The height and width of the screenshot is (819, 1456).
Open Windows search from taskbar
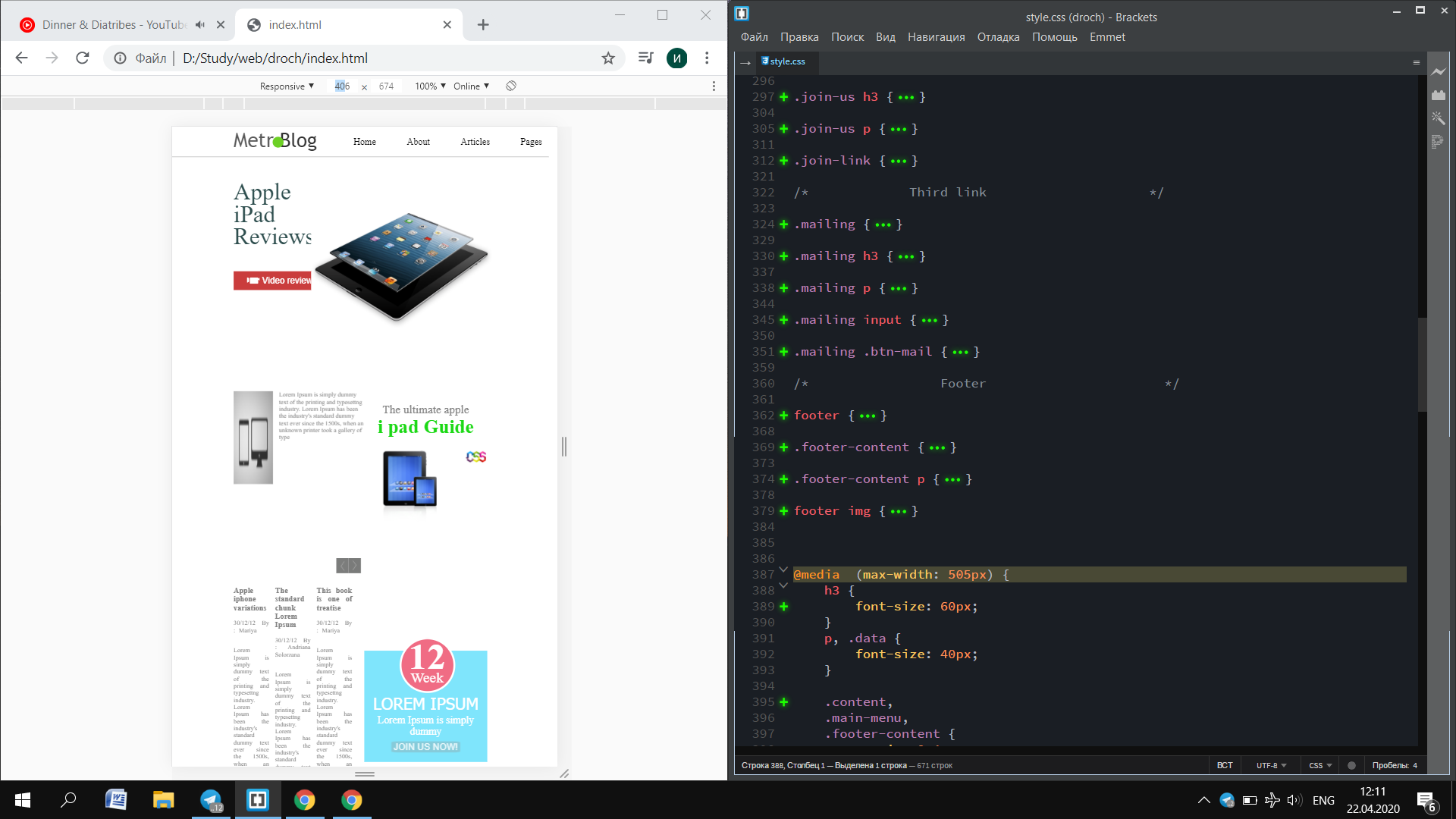pyautogui.click(x=69, y=800)
